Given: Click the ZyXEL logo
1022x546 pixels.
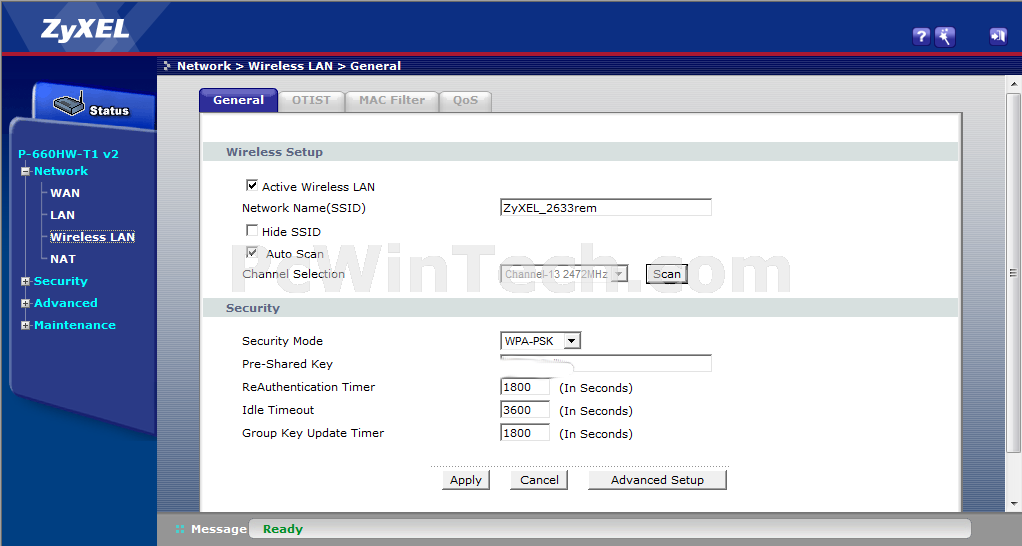Looking at the screenshot, I should tap(85, 30).
